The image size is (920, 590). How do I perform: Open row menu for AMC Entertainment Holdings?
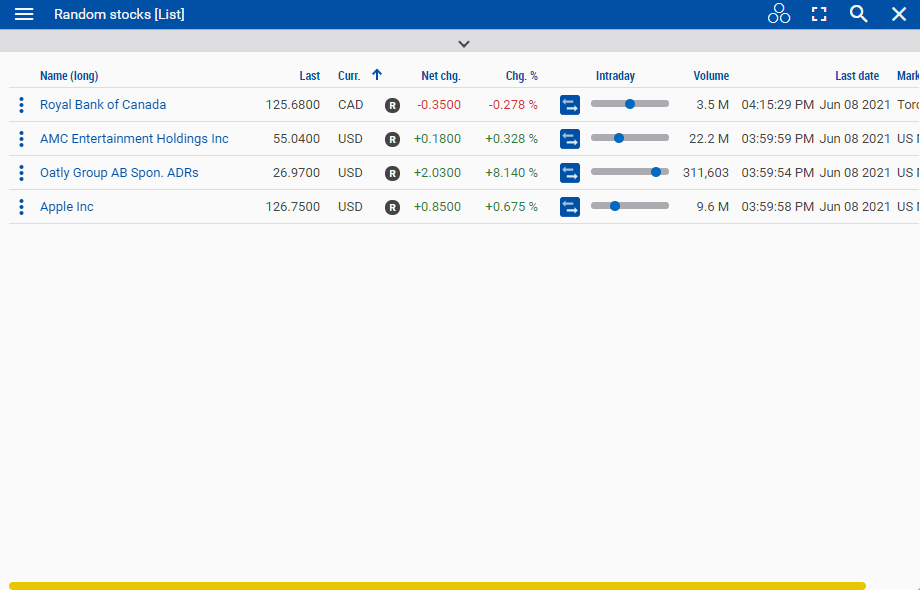(x=21, y=139)
